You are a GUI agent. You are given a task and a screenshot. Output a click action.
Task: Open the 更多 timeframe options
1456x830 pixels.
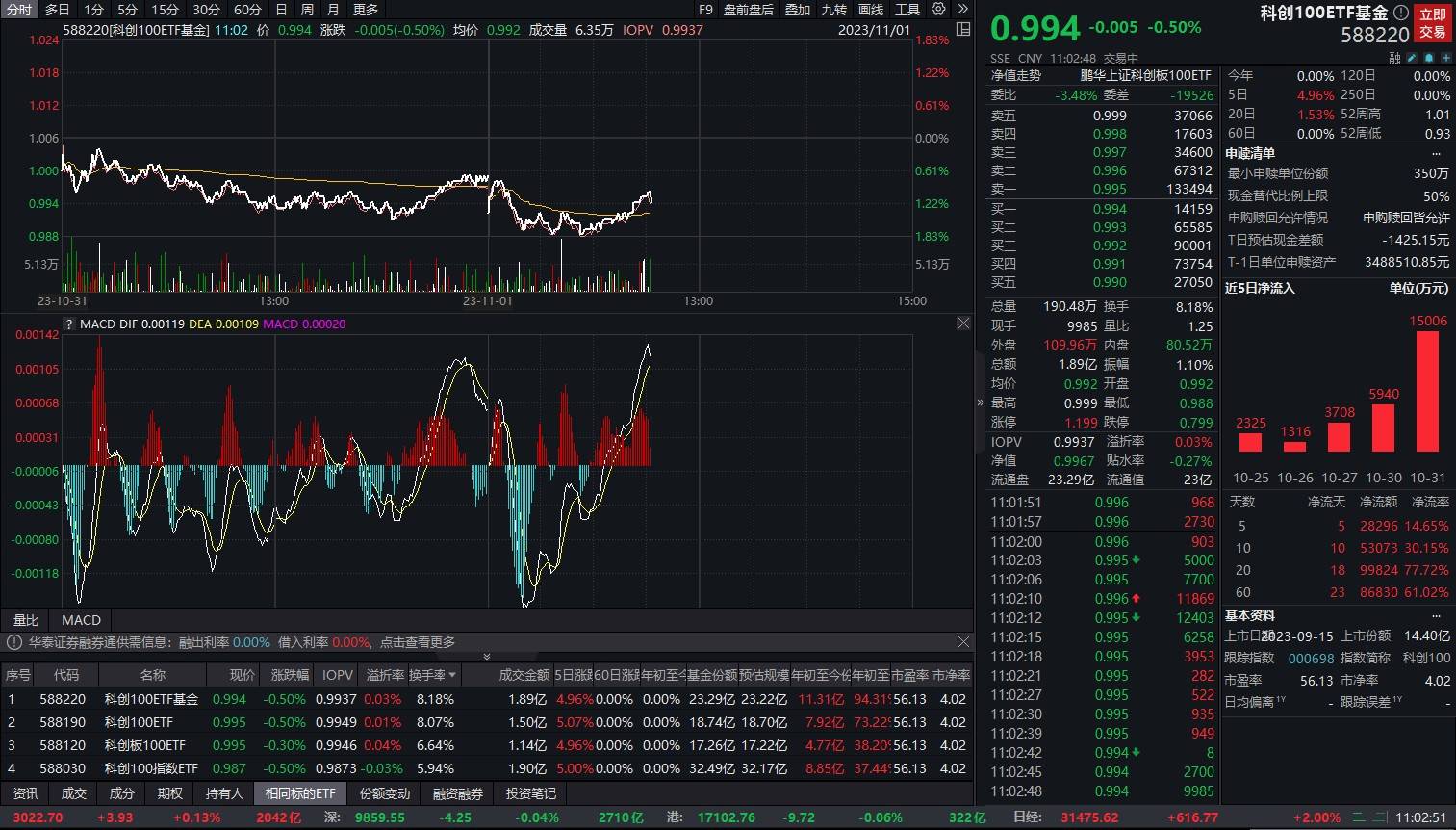[366, 9]
